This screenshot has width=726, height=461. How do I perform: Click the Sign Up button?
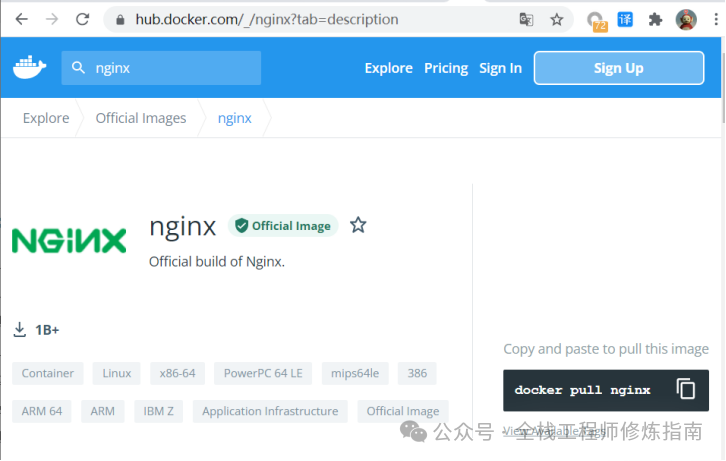pyautogui.click(x=619, y=68)
